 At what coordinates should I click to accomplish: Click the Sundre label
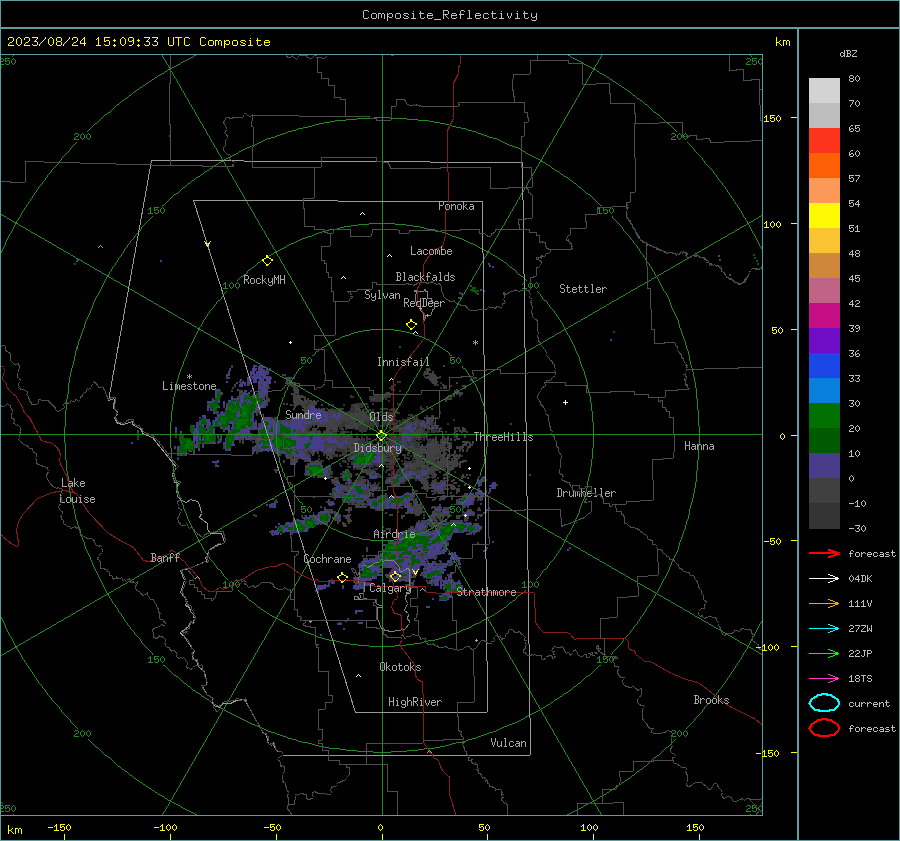(303, 414)
